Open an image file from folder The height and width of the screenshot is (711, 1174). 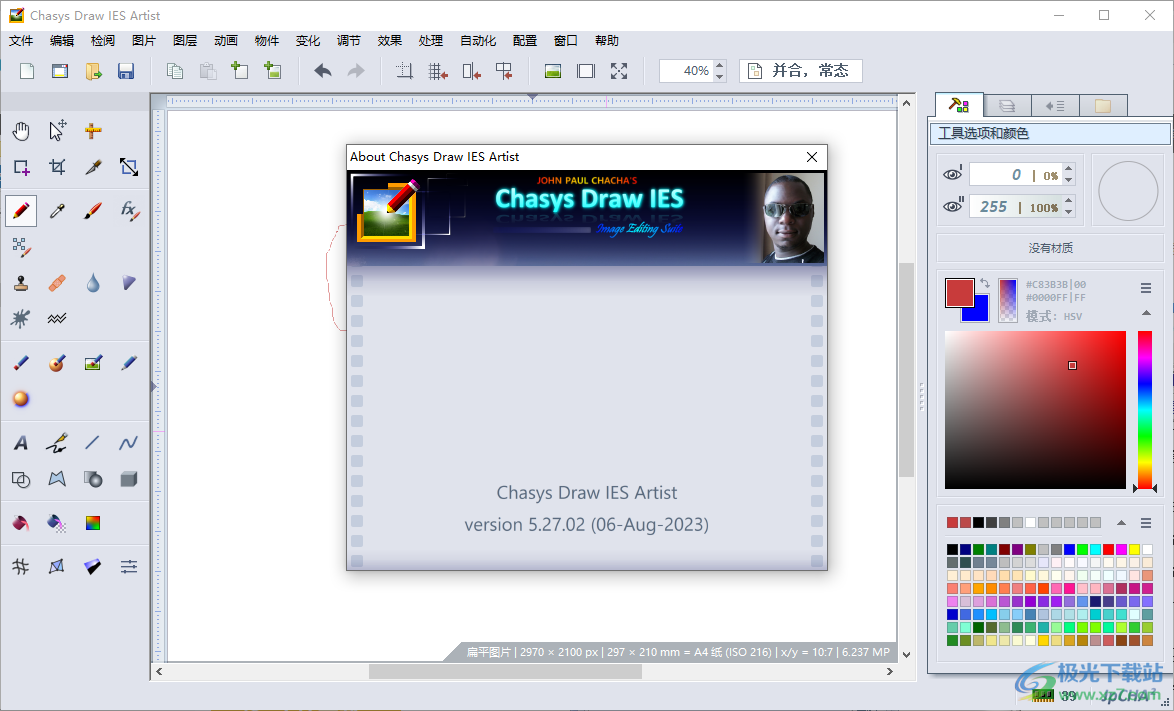click(93, 71)
